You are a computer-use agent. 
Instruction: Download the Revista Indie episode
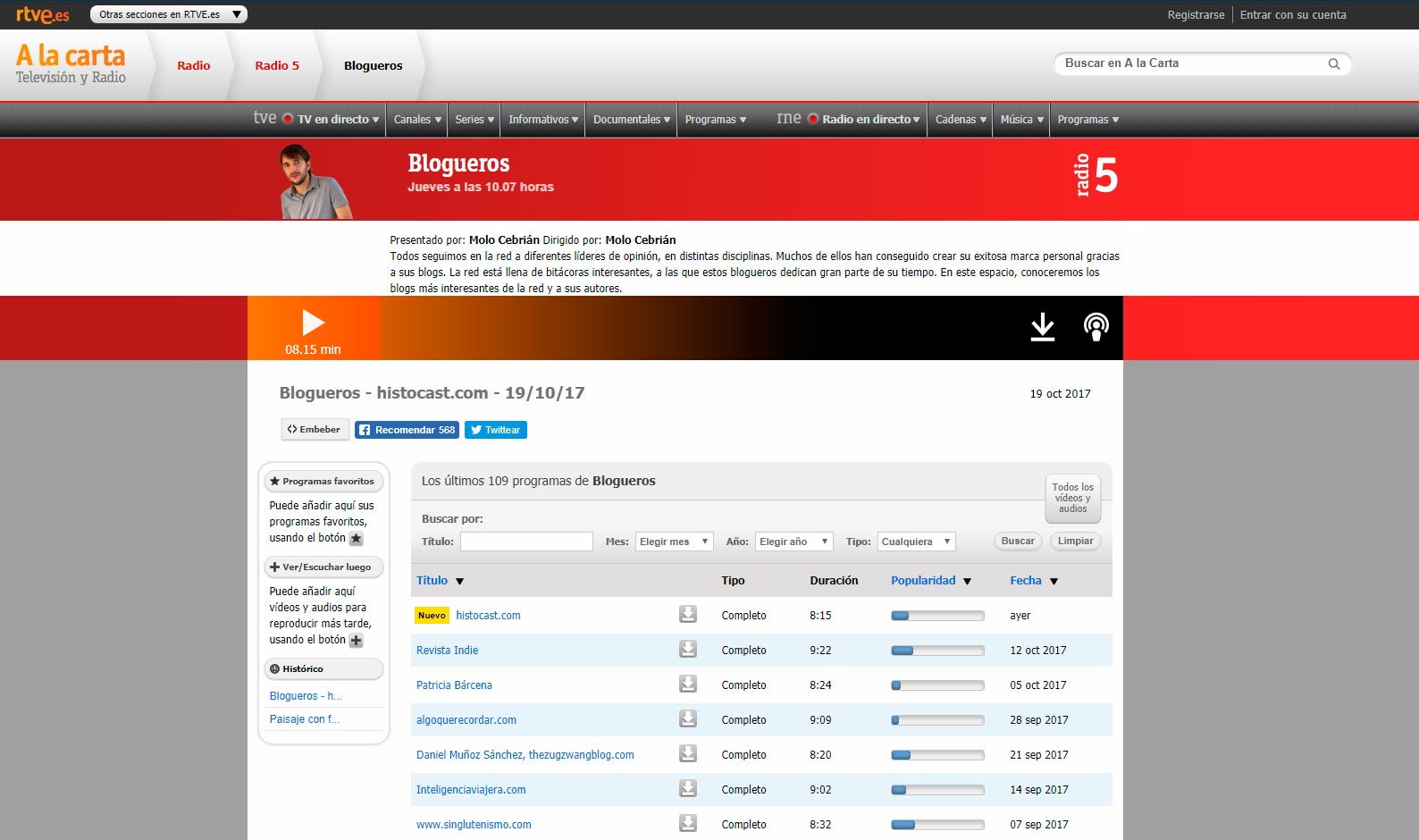click(x=687, y=650)
